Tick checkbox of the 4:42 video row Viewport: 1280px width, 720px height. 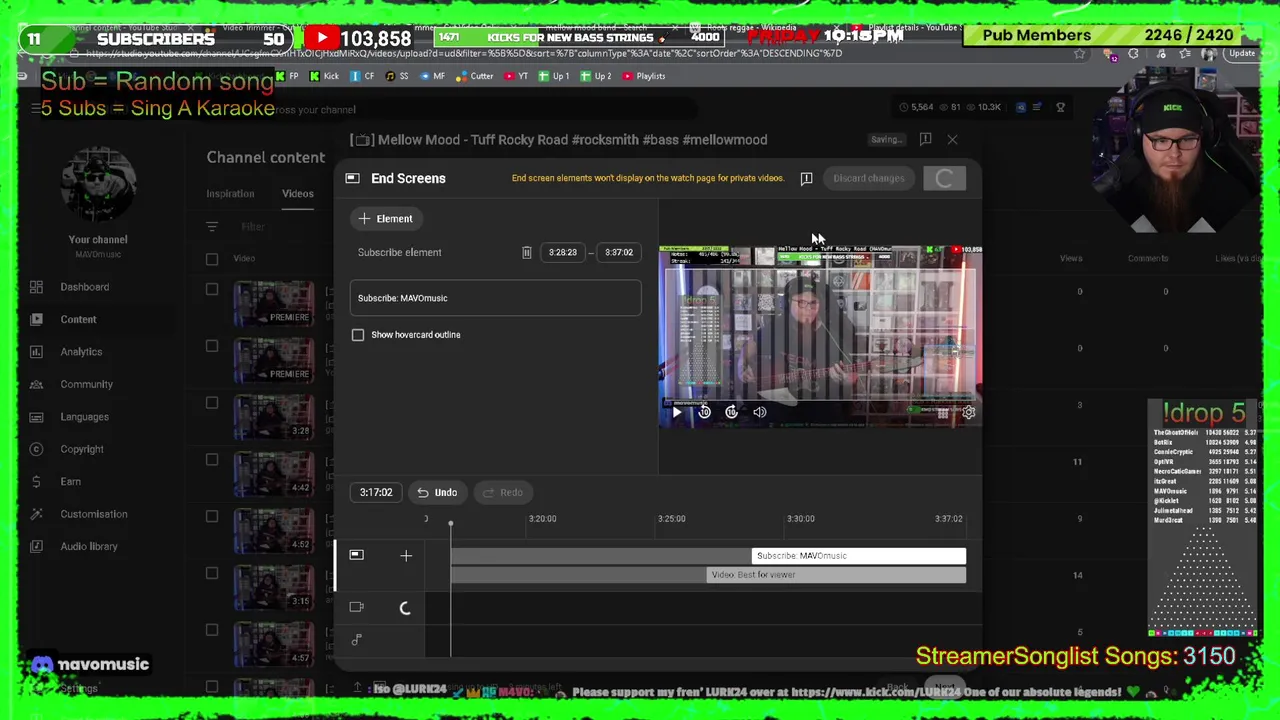pos(212,460)
